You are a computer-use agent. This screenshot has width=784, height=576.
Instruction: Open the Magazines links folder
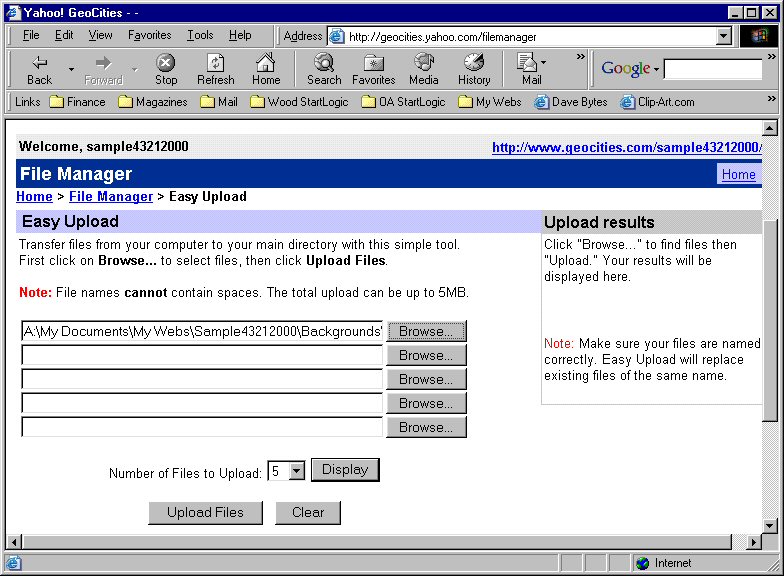click(153, 102)
